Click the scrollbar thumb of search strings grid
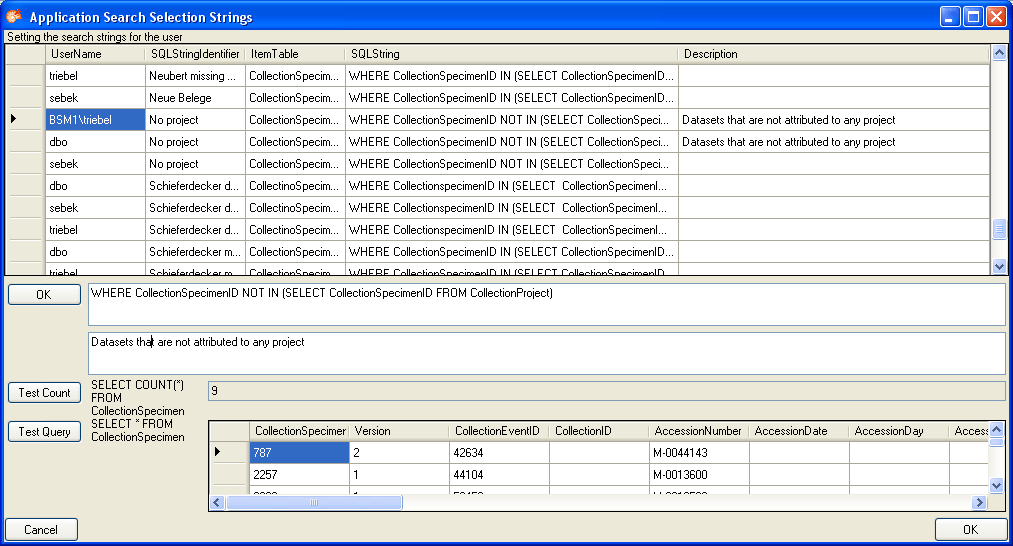The height and width of the screenshot is (546, 1013). point(999,229)
